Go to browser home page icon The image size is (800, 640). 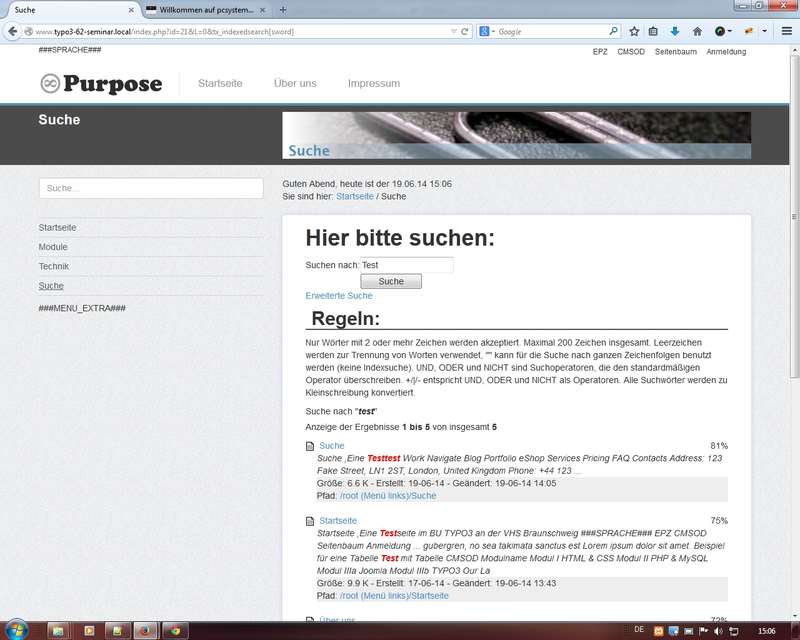click(x=697, y=32)
